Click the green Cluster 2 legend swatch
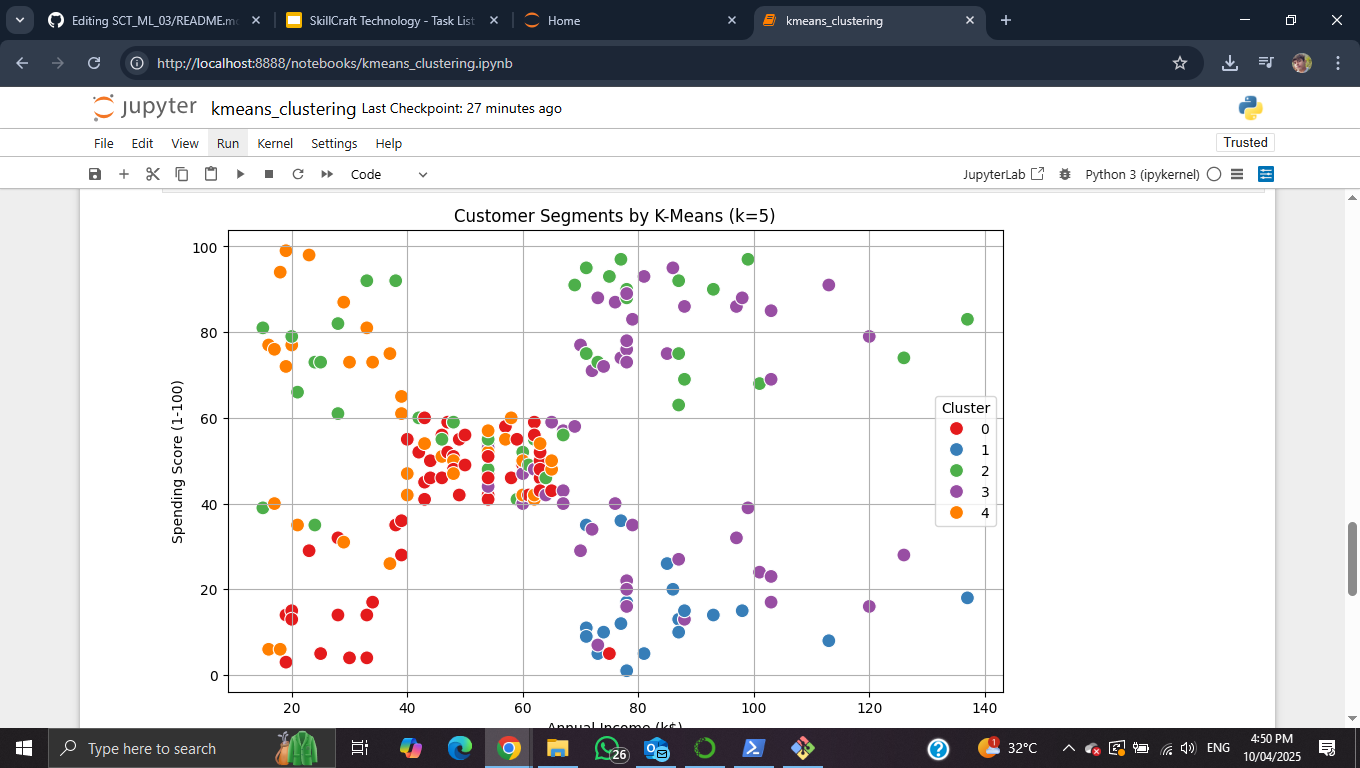This screenshot has height=768, width=1360. coord(956,471)
